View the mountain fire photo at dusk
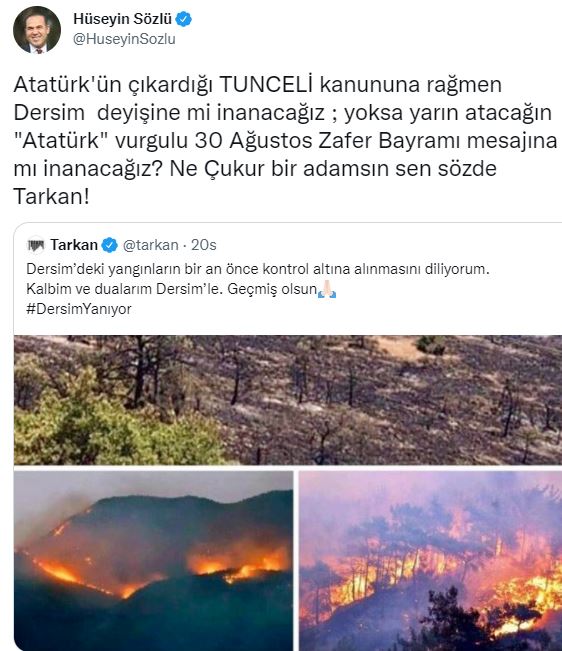The height and width of the screenshot is (651, 562). click(154, 560)
